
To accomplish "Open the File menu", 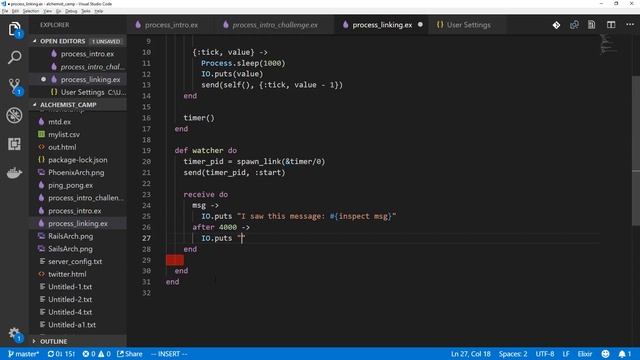I will [5, 11].
